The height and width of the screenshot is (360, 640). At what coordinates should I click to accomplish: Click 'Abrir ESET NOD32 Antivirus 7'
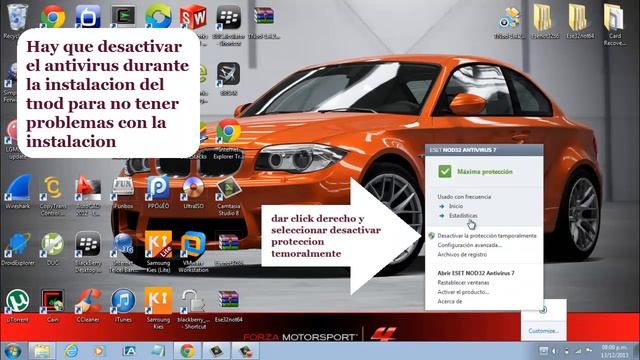(x=476, y=273)
